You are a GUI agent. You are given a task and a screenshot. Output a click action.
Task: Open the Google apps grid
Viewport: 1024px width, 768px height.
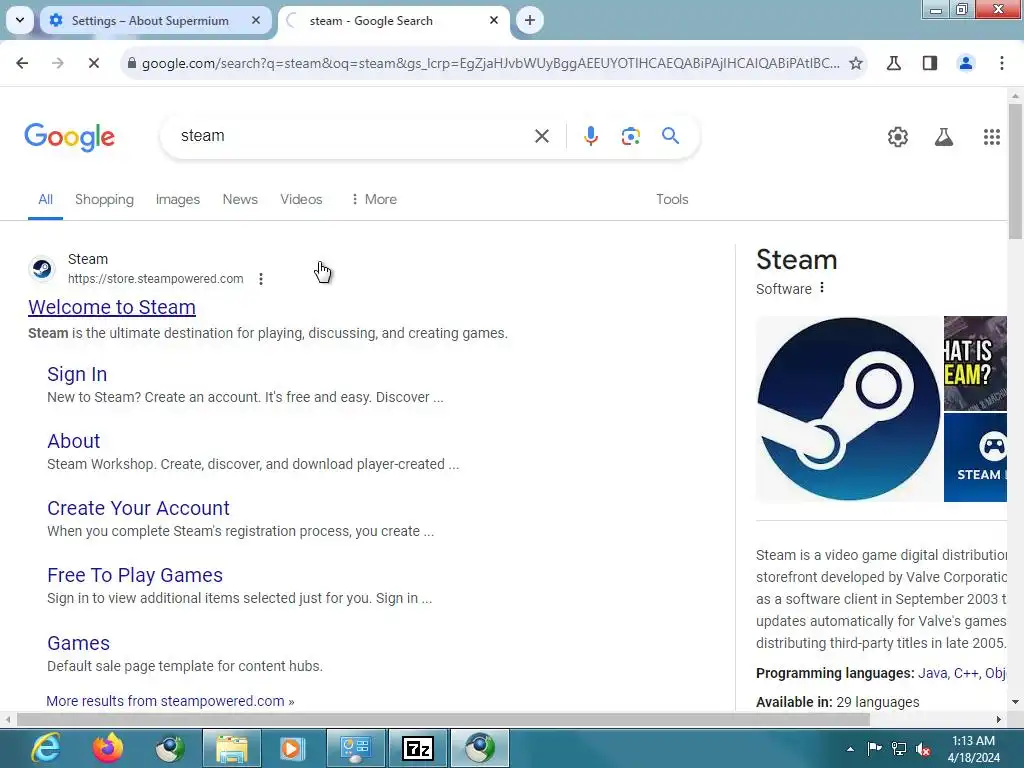point(991,136)
